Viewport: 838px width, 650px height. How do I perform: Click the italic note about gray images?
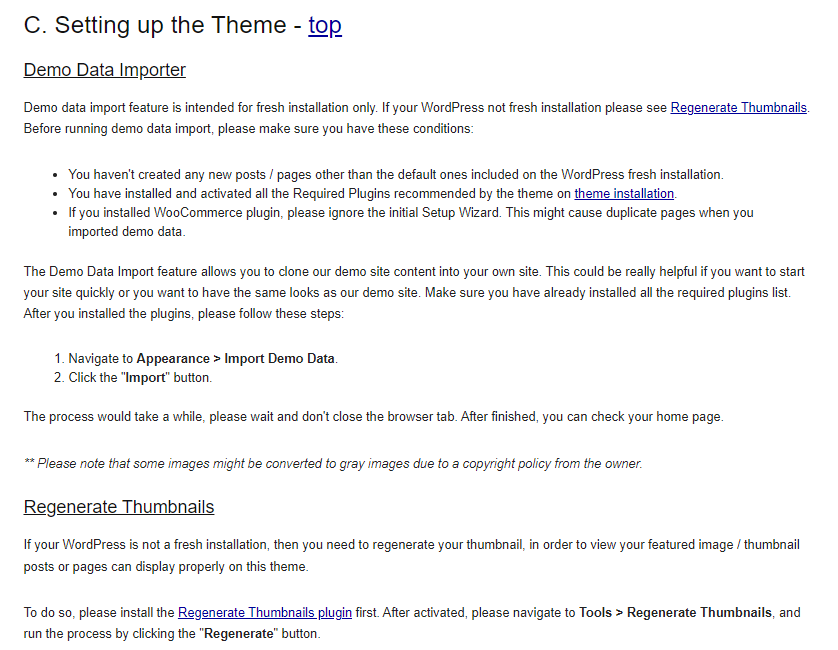(x=333, y=464)
